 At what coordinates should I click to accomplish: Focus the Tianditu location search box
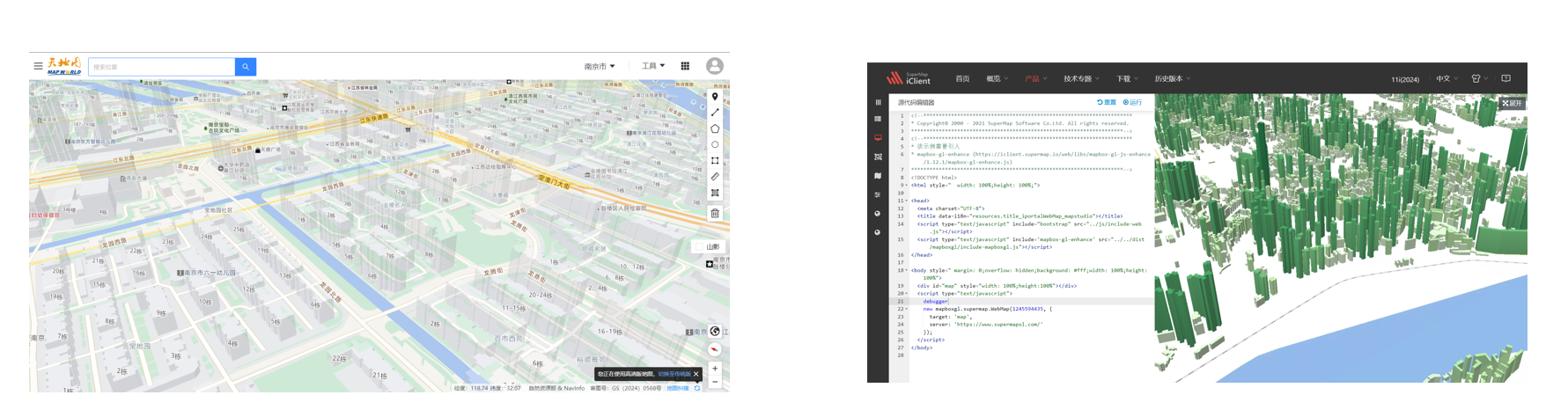162,67
